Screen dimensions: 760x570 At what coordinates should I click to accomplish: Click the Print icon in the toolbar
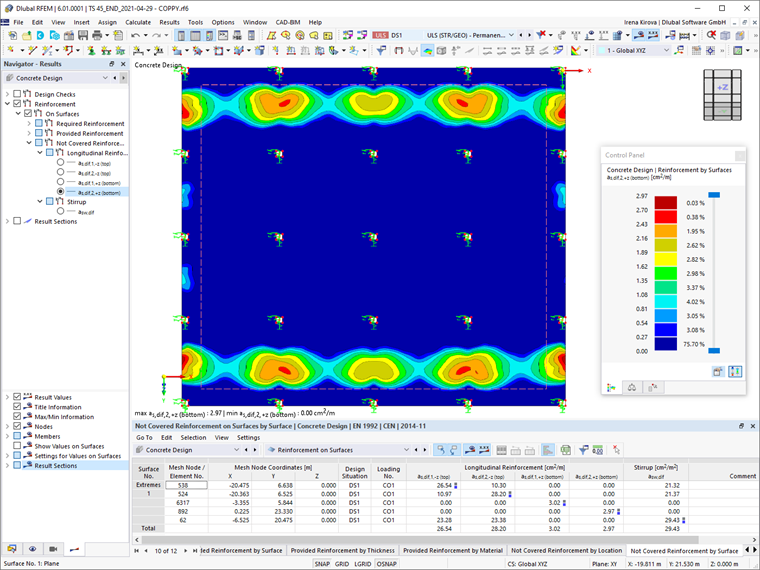point(97,35)
